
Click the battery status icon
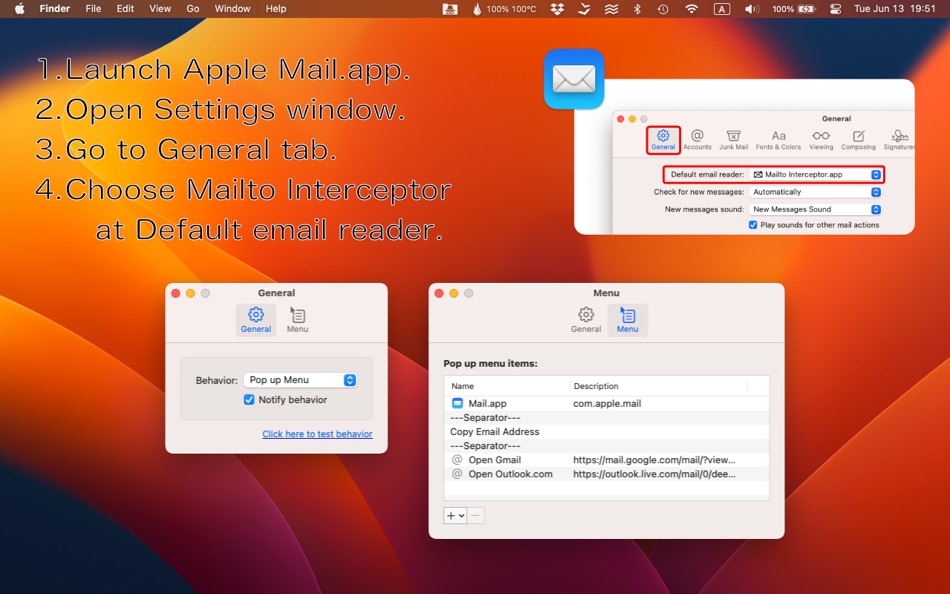pyautogui.click(x=807, y=8)
